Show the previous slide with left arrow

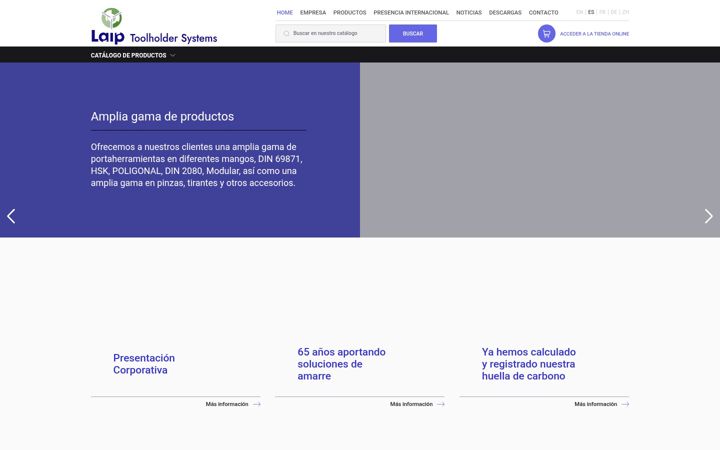[x=11, y=216]
